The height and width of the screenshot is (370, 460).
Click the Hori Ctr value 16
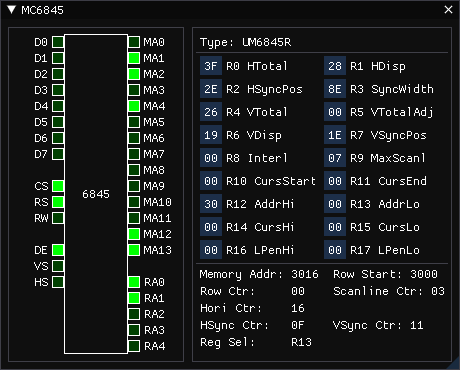coord(298,308)
